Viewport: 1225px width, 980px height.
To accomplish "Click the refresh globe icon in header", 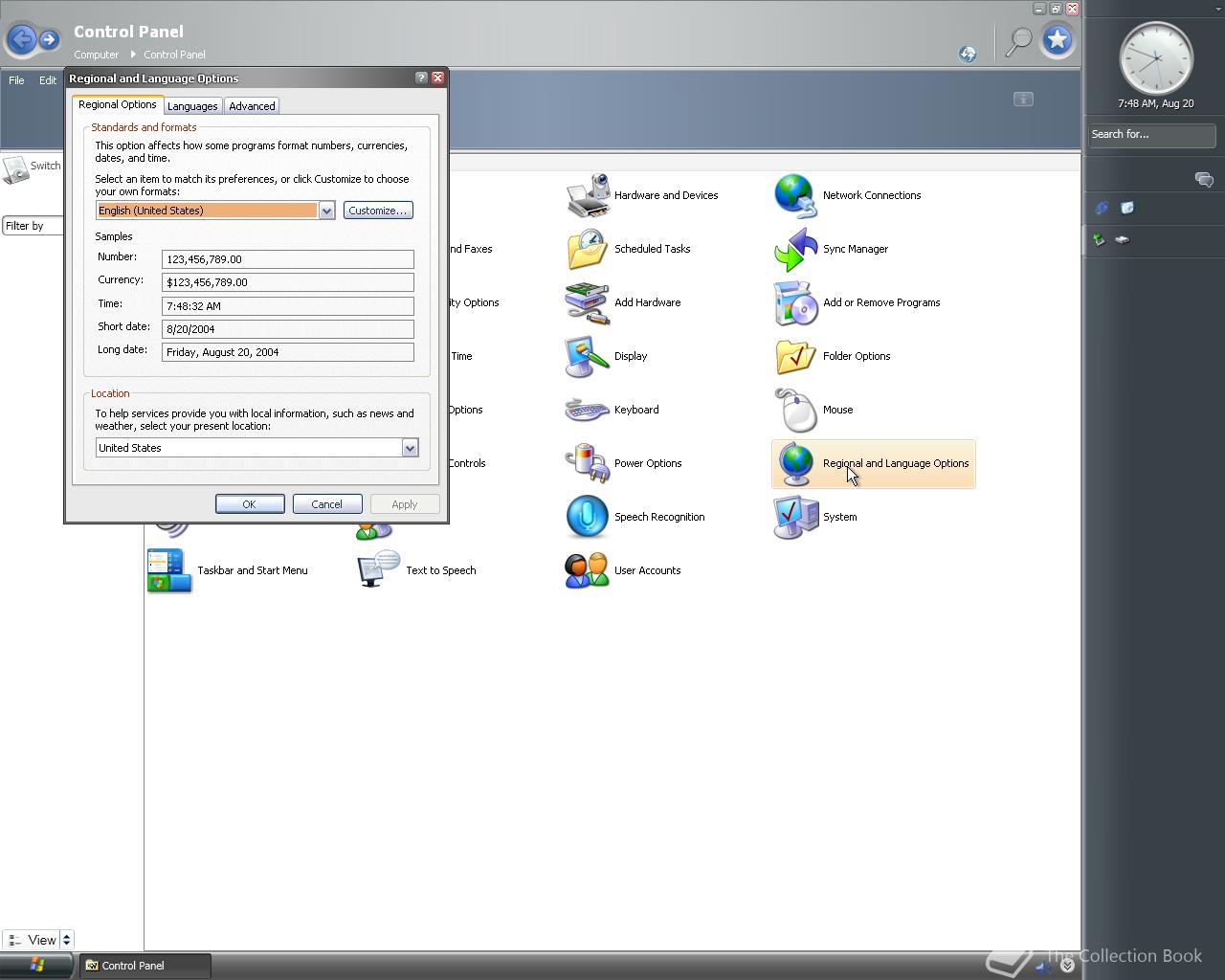I will coord(968,54).
